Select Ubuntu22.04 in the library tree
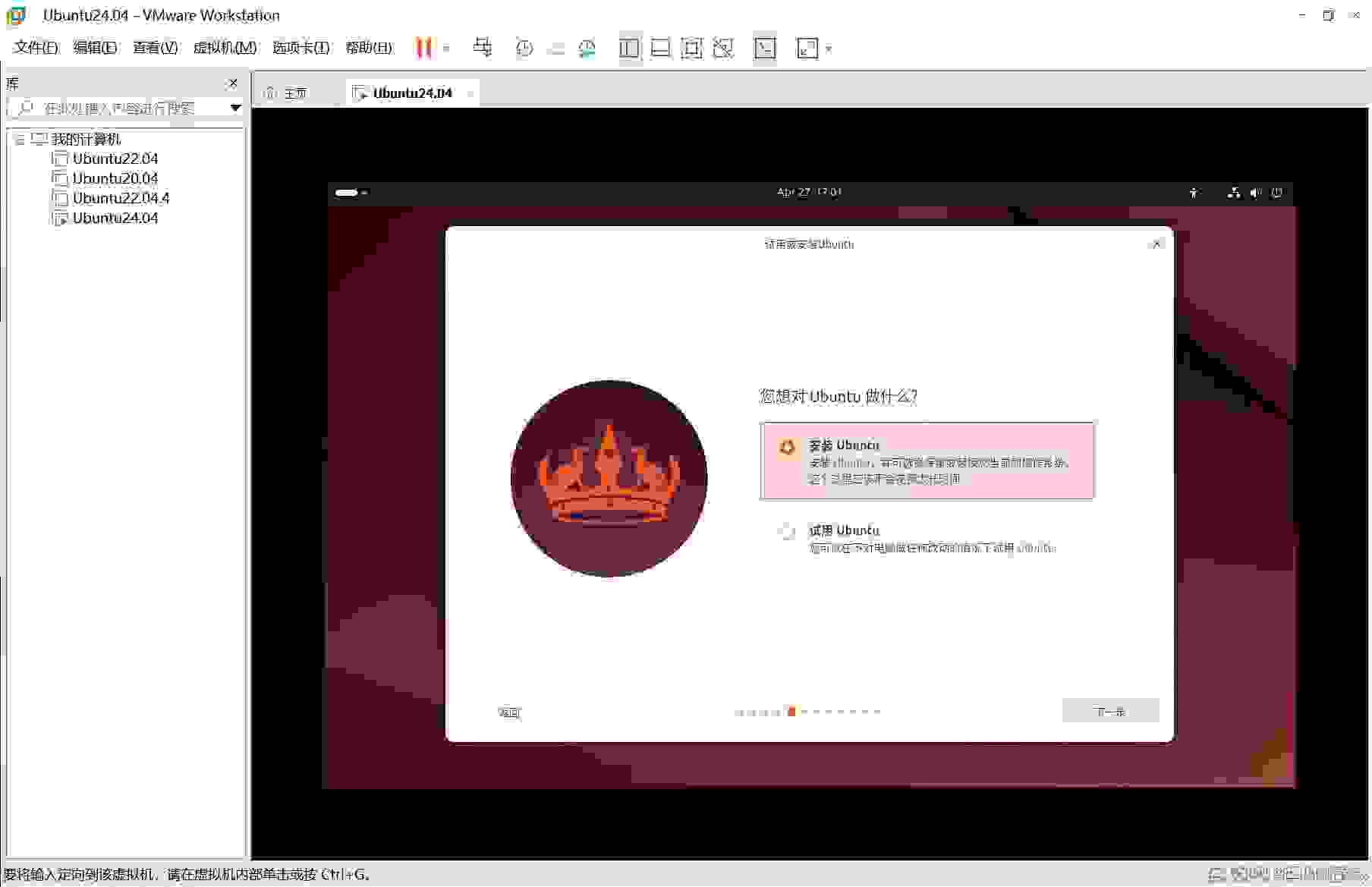The height and width of the screenshot is (887, 1372). pyautogui.click(x=115, y=159)
